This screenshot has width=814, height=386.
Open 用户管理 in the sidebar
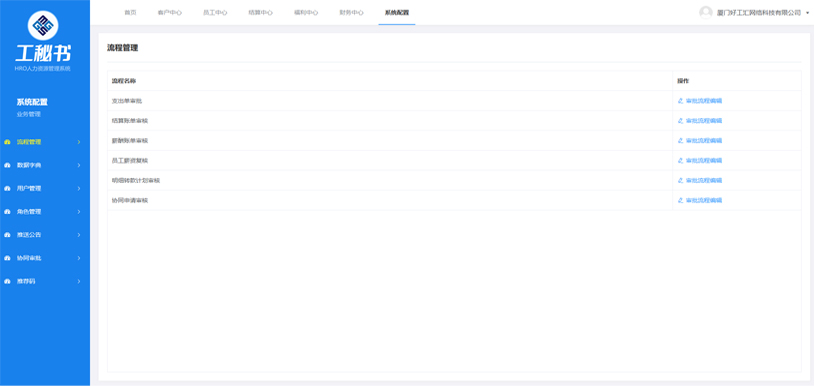29,189
